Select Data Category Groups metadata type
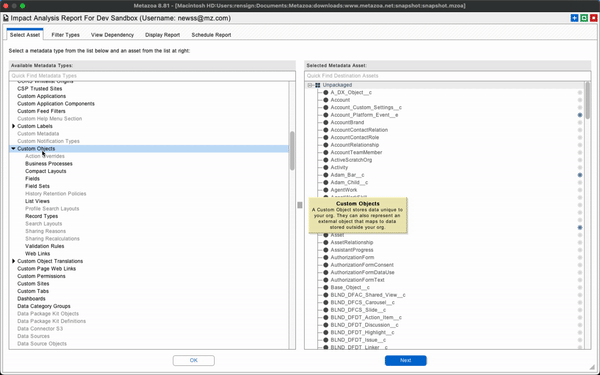 click(44, 306)
